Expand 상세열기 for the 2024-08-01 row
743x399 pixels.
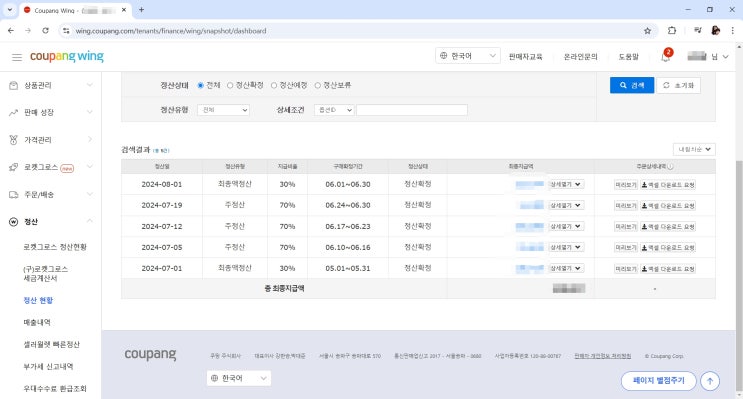pyautogui.click(x=566, y=184)
